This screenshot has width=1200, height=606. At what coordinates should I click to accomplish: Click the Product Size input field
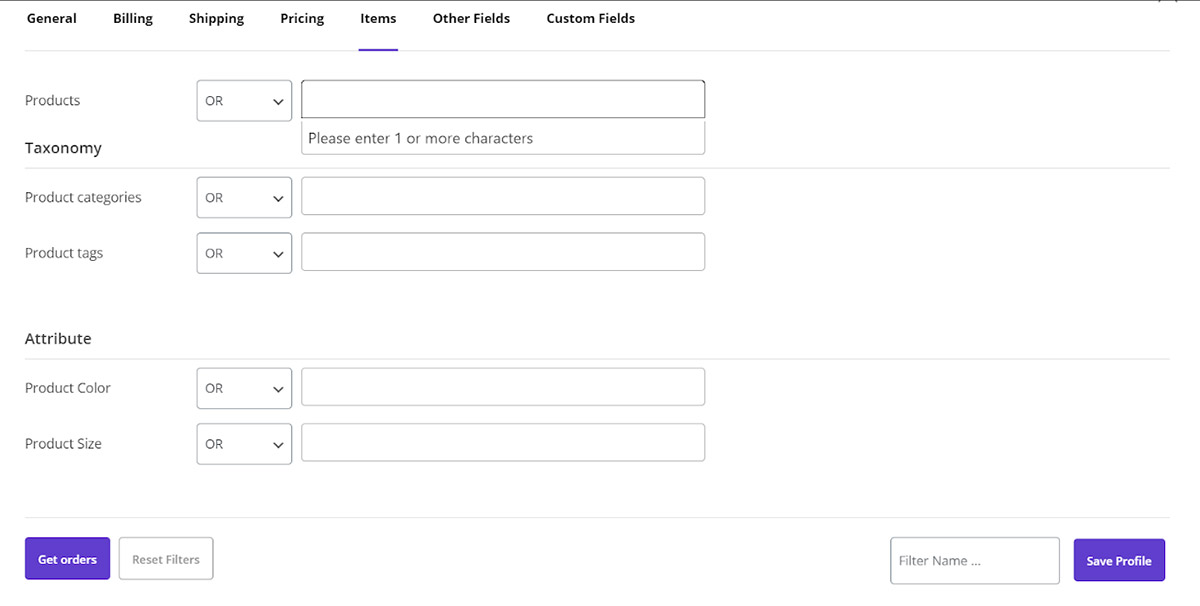pos(502,443)
